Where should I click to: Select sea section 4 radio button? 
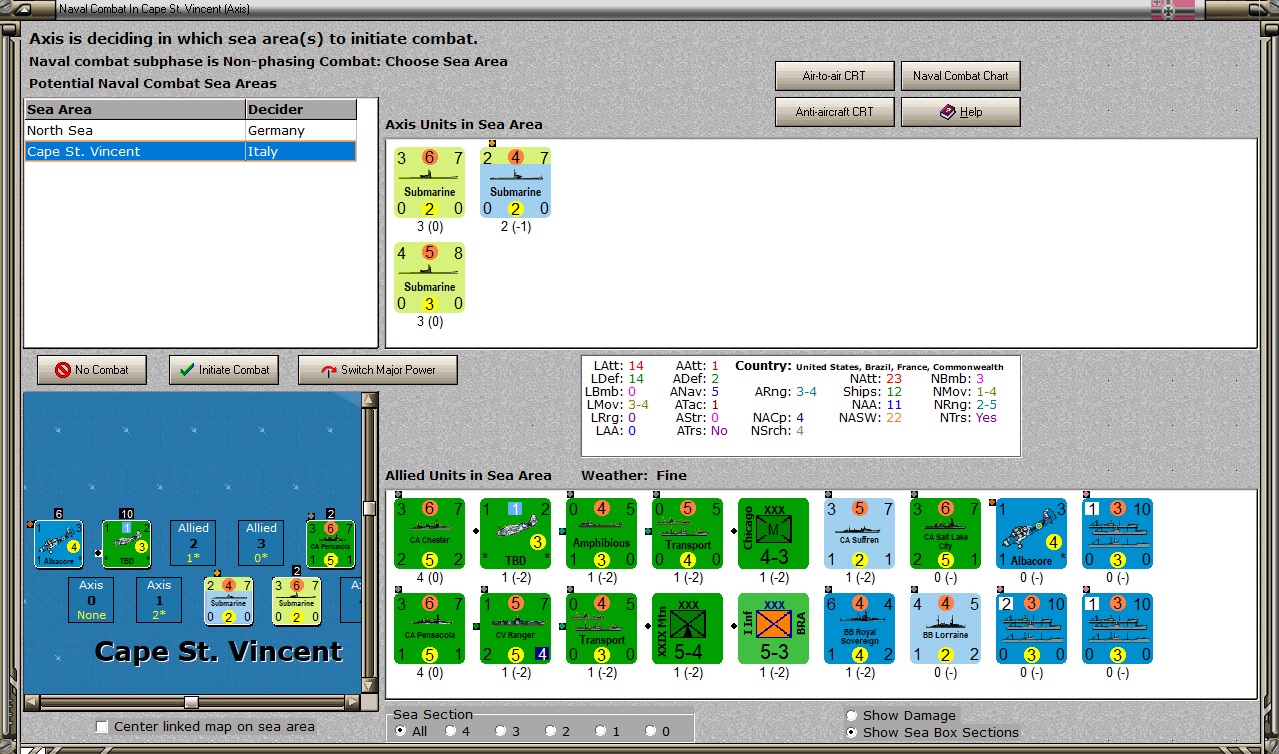click(450, 732)
